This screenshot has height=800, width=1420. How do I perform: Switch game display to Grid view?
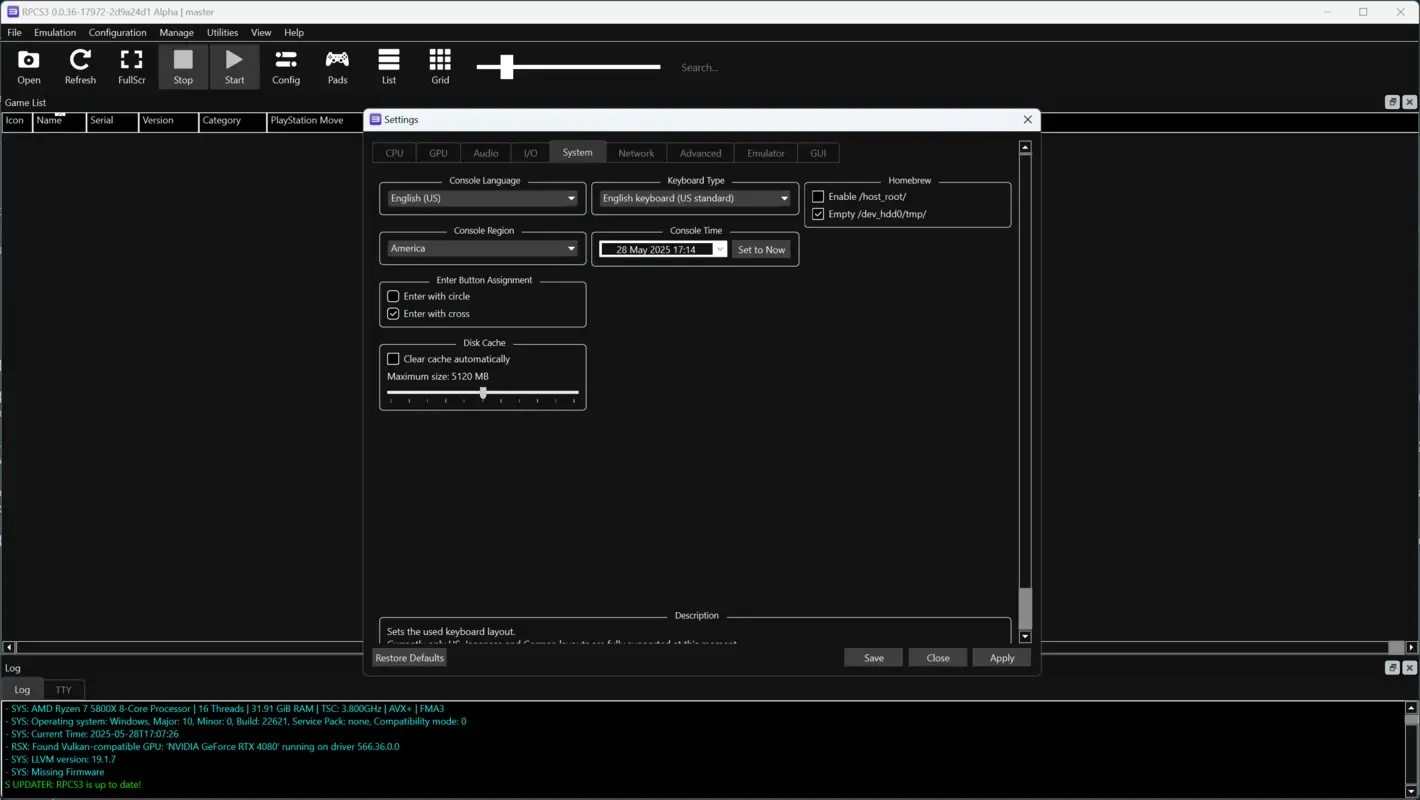440,66
